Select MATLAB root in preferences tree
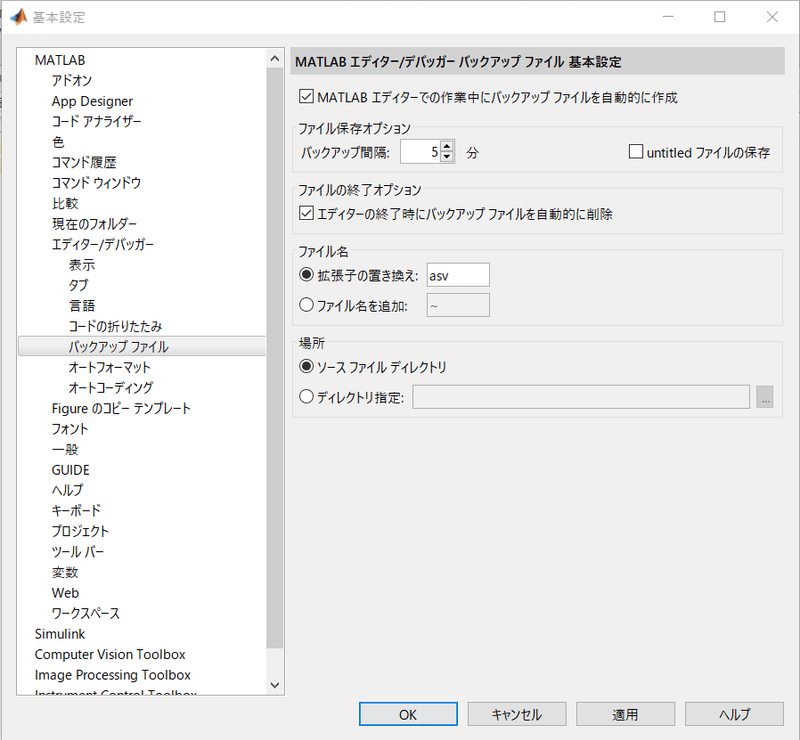This screenshot has height=740, width=800. coord(60,60)
